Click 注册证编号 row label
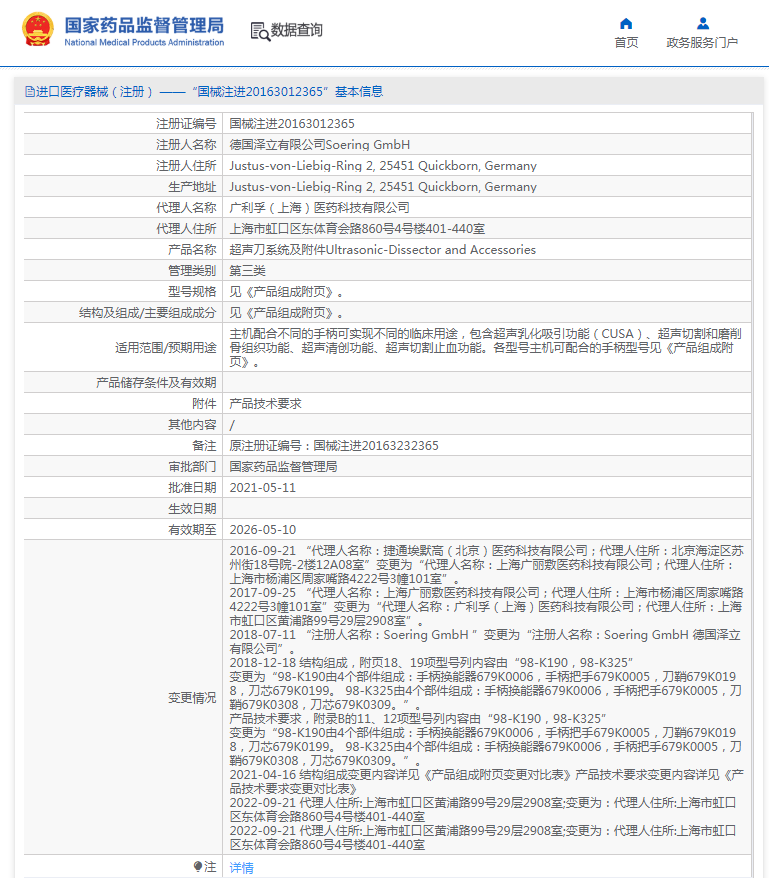This screenshot has width=769, height=878. pyautogui.click(x=186, y=124)
